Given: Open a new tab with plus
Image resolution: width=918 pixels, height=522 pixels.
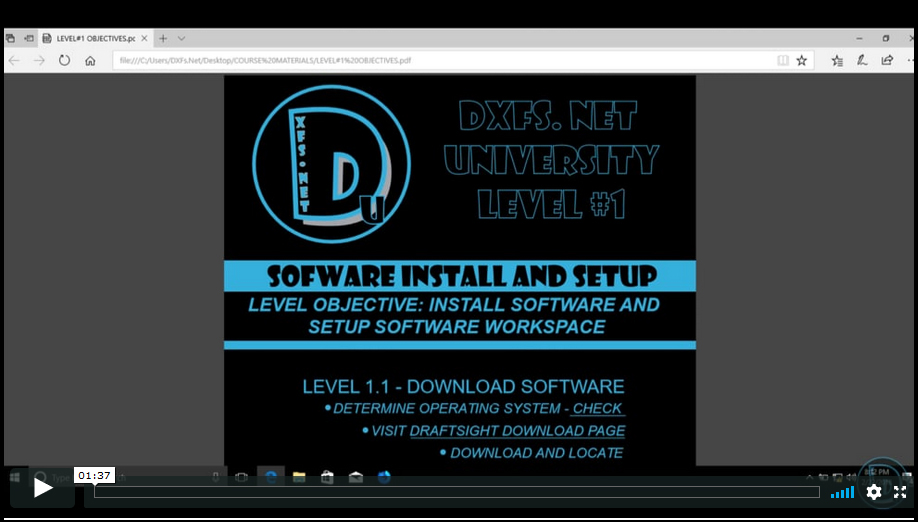Looking at the screenshot, I should pyautogui.click(x=163, y=39).
